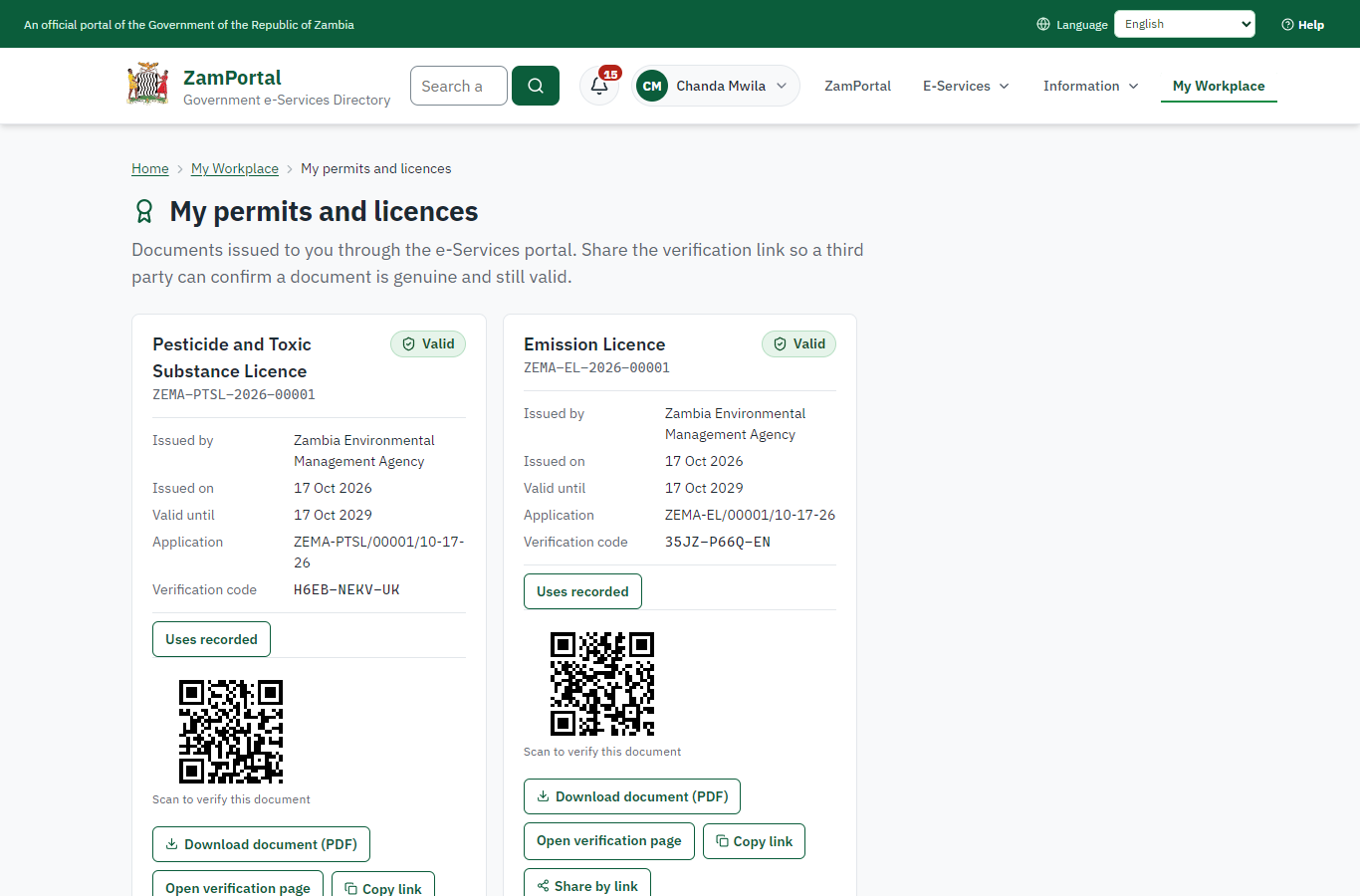Copy link for Emission Licence

pos(754,841)
